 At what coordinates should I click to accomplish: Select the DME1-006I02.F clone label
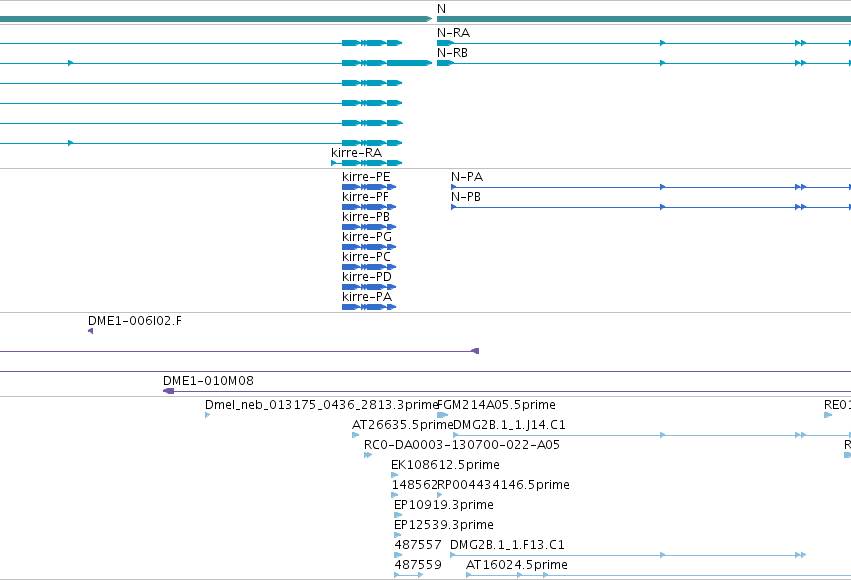[135, 321]
